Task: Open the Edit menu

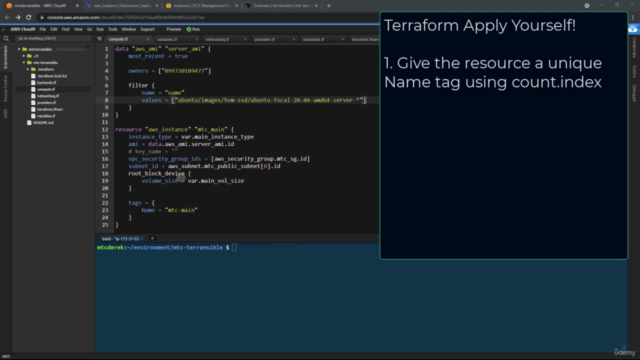Action: (54, 29)
